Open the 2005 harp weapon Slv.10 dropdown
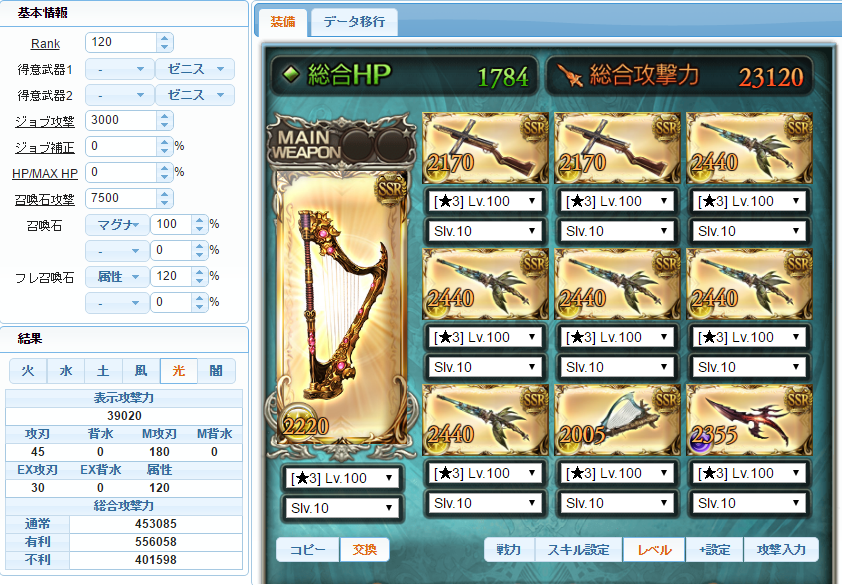This screenshot has width=842, height=585. pos(617,503)
